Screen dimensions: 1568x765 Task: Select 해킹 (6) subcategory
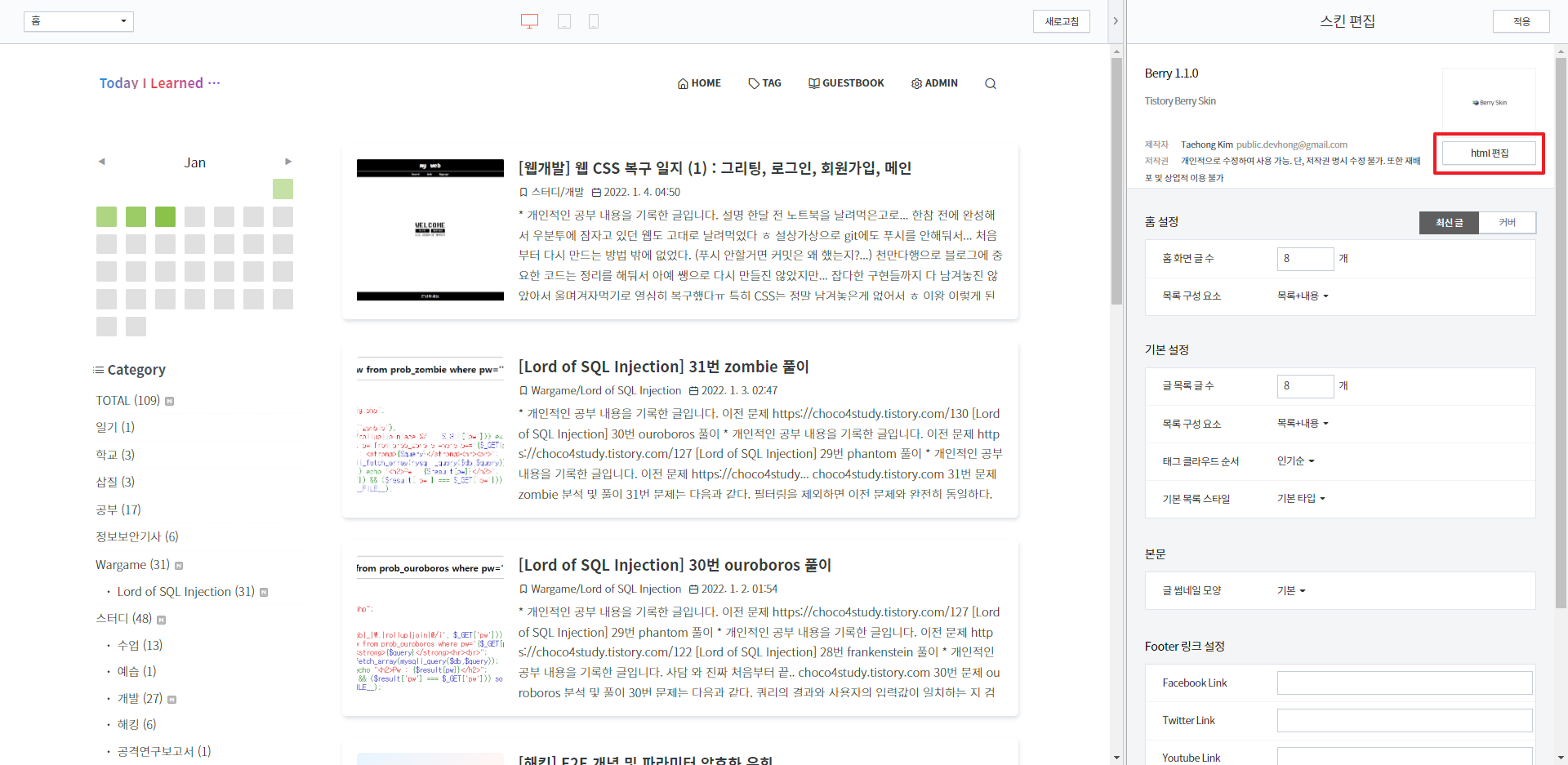click(136, 724)
